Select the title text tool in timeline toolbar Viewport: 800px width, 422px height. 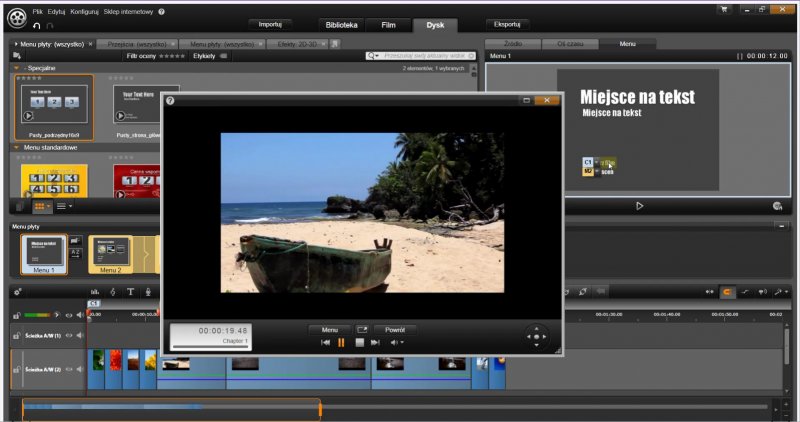(x=130, y=292)
